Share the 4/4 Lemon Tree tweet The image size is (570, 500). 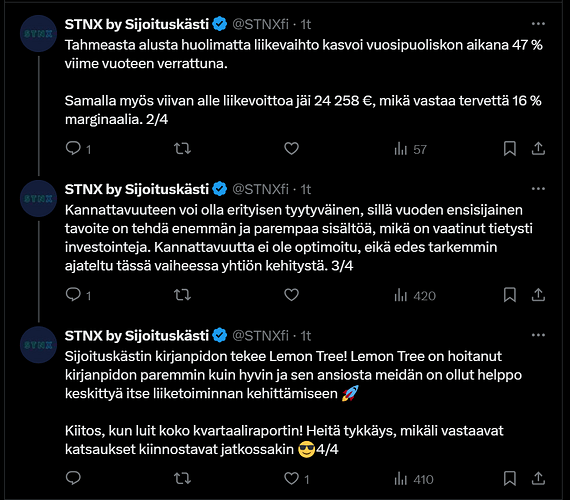tap(538, 478)
